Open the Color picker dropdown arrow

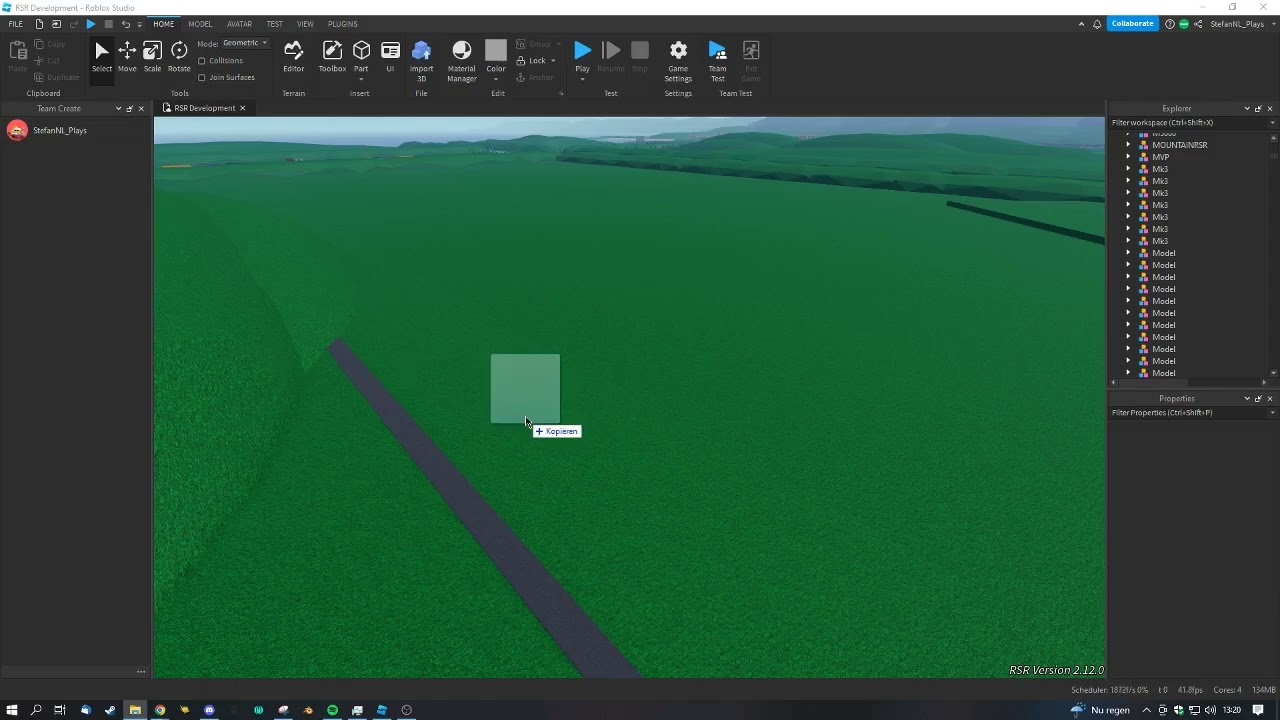[496, 78]
